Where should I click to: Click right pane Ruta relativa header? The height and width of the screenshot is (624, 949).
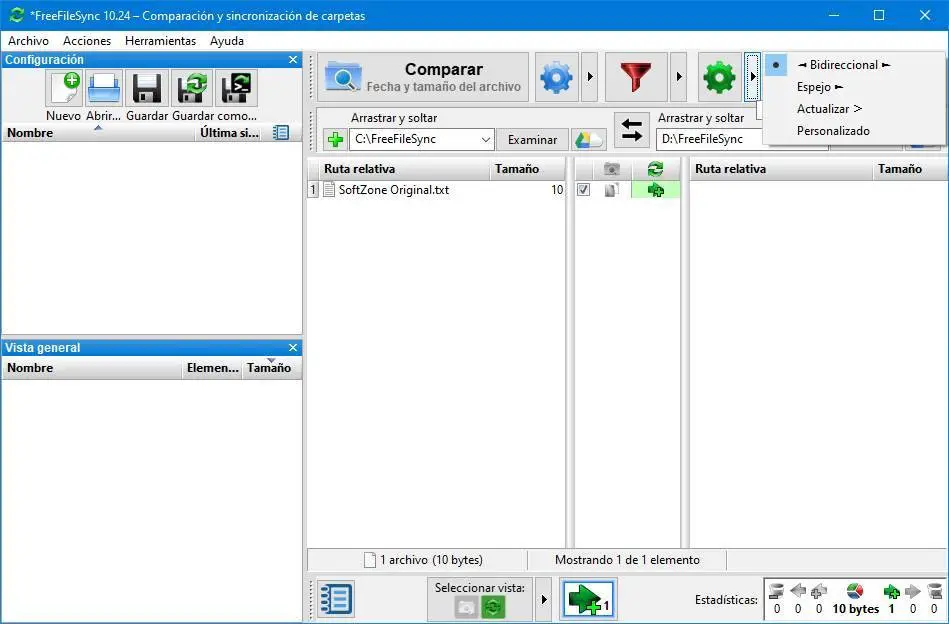click(781, 169)
